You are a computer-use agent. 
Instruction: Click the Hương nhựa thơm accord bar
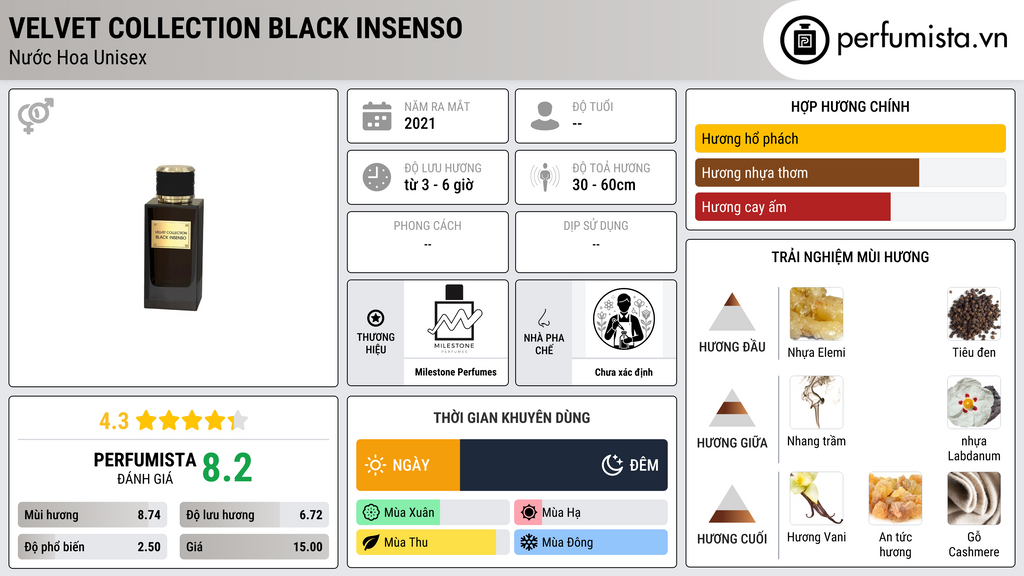850,172
